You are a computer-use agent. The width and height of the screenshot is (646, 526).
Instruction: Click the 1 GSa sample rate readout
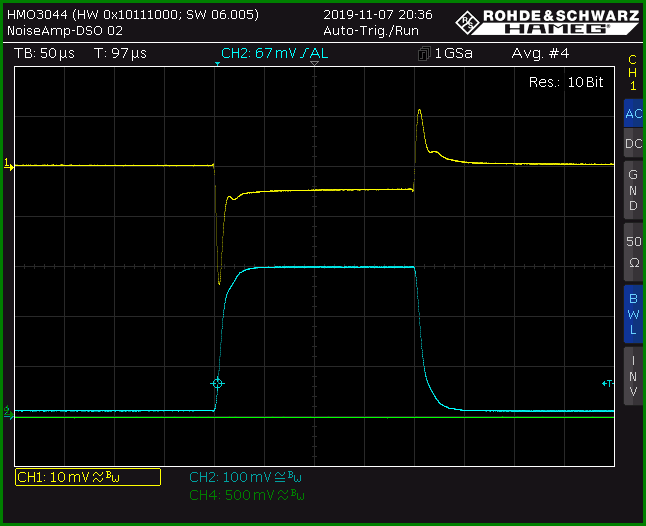click(x=454, y=53)
